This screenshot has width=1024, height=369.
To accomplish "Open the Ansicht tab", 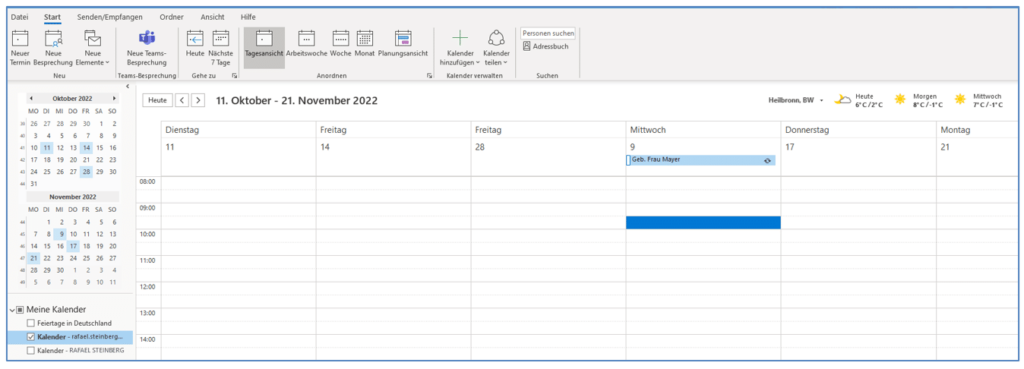I will coord(212,17).
